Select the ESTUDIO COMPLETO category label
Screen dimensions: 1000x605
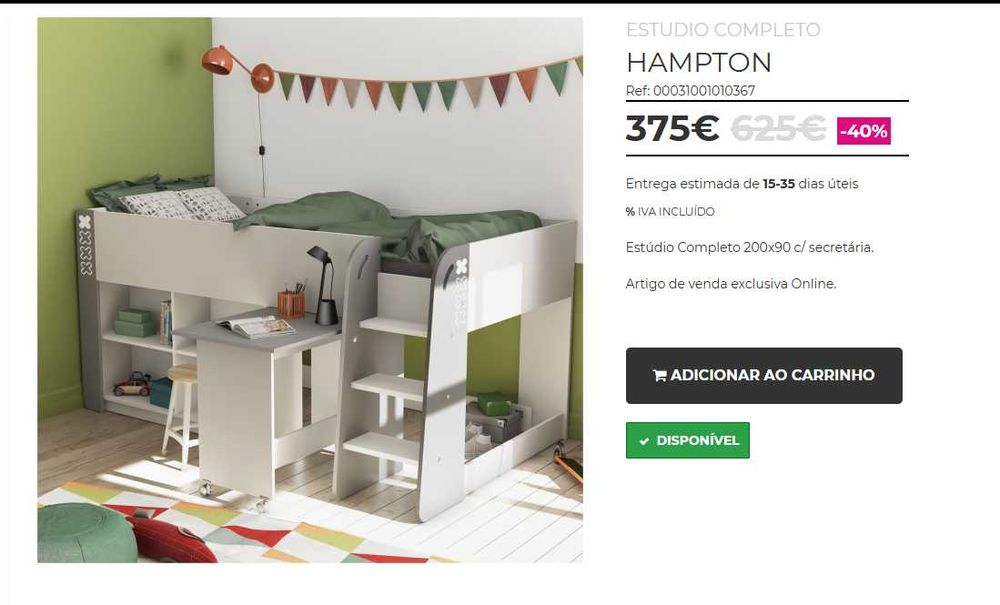click(723, 30)
